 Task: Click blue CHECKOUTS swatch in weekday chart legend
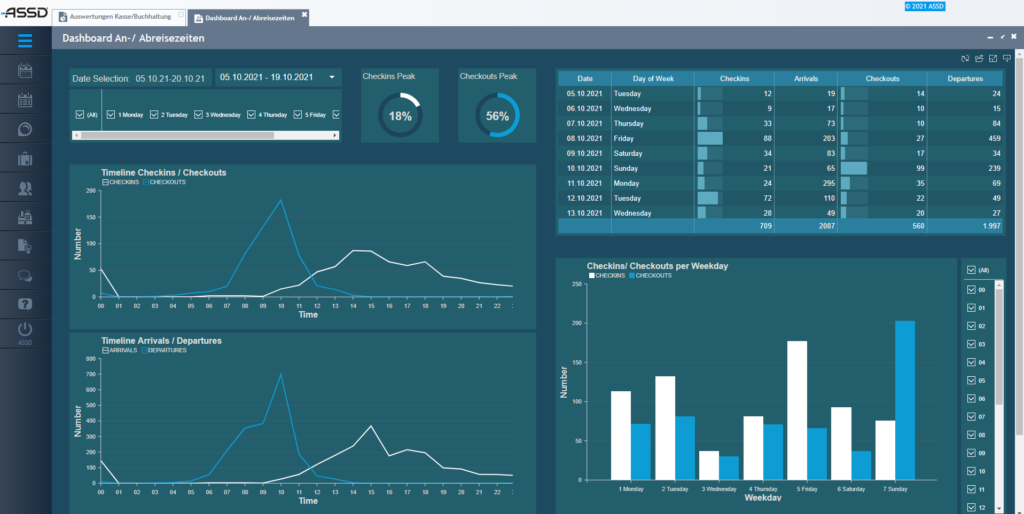[632, 276]
